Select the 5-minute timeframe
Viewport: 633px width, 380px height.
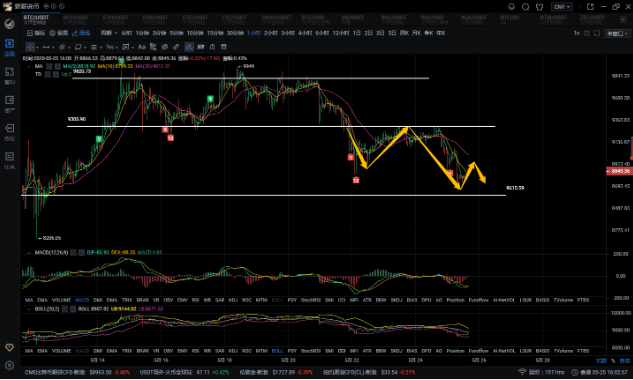coord(176,33)
